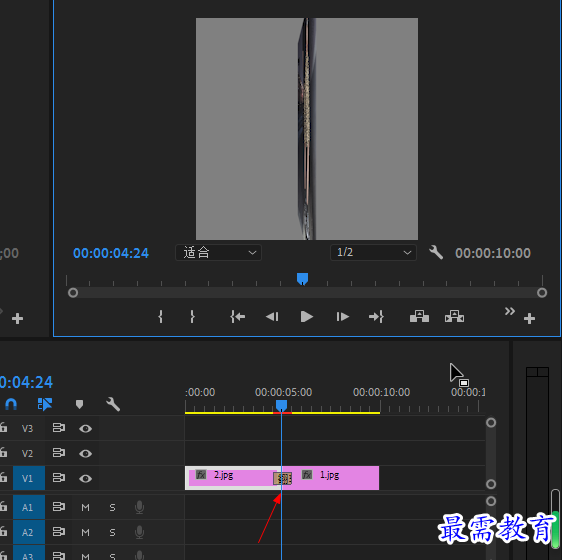The height and width of the screenshot is (560, 562).
Task: Toggle V1 track lock
Action: point(4,478)
